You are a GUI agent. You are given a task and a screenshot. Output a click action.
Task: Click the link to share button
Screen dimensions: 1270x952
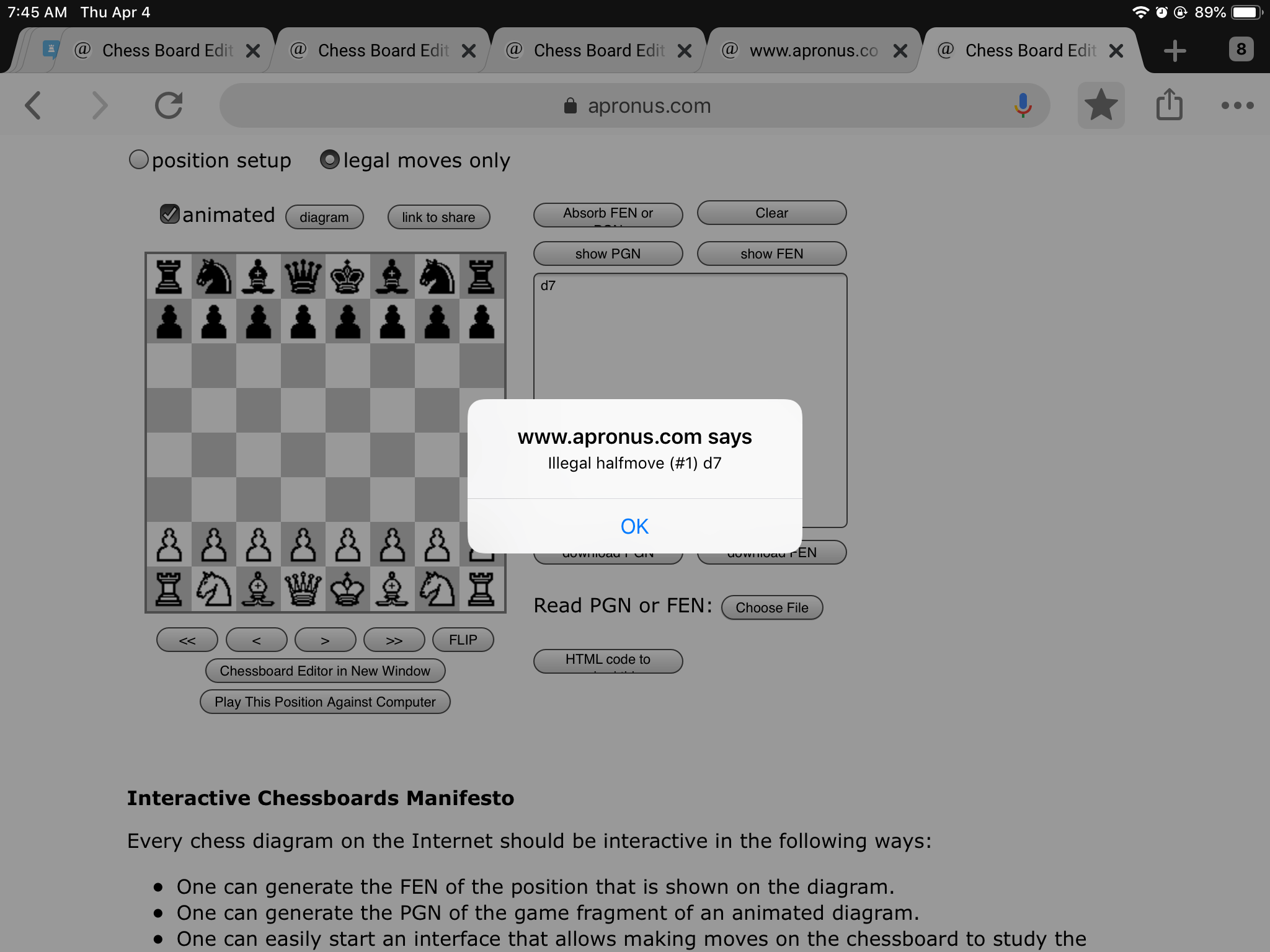438,217
